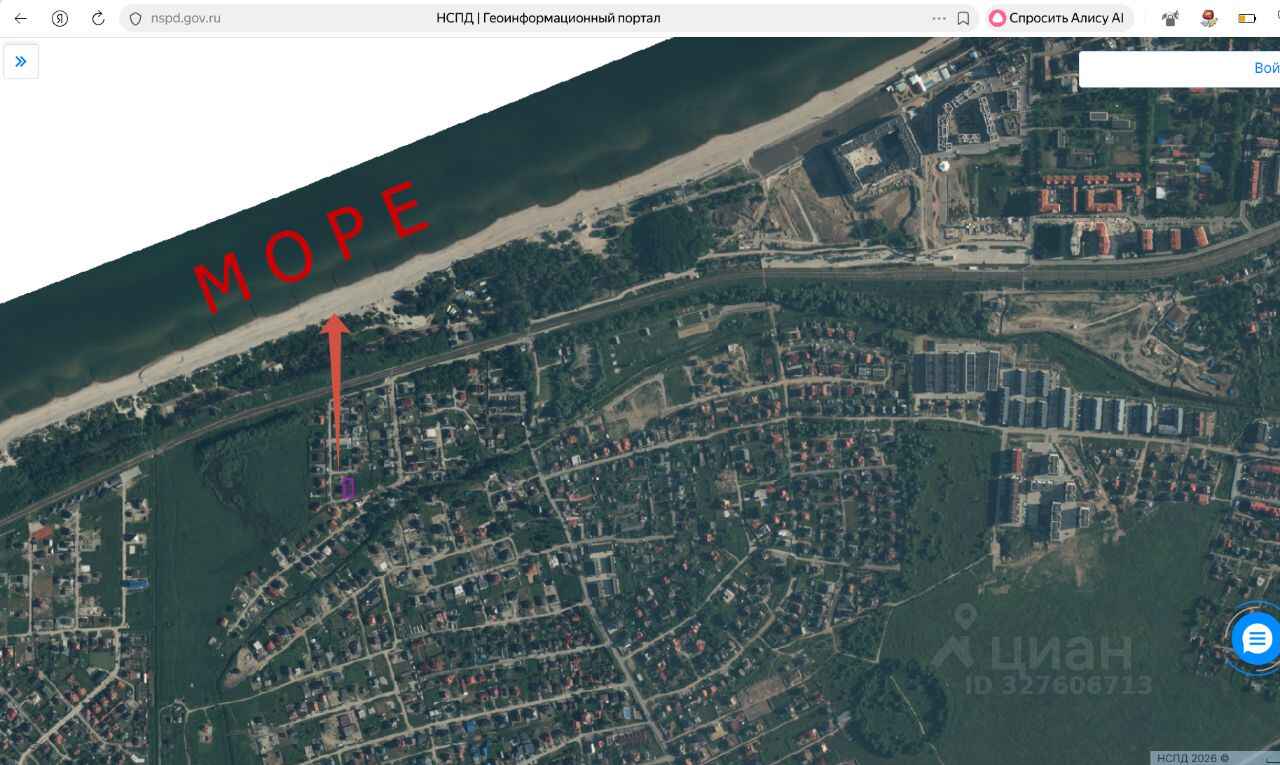Bookmark this page
Image resolution: width=1280 pixels, height=765 pixels.
click(x=963, y=18)
